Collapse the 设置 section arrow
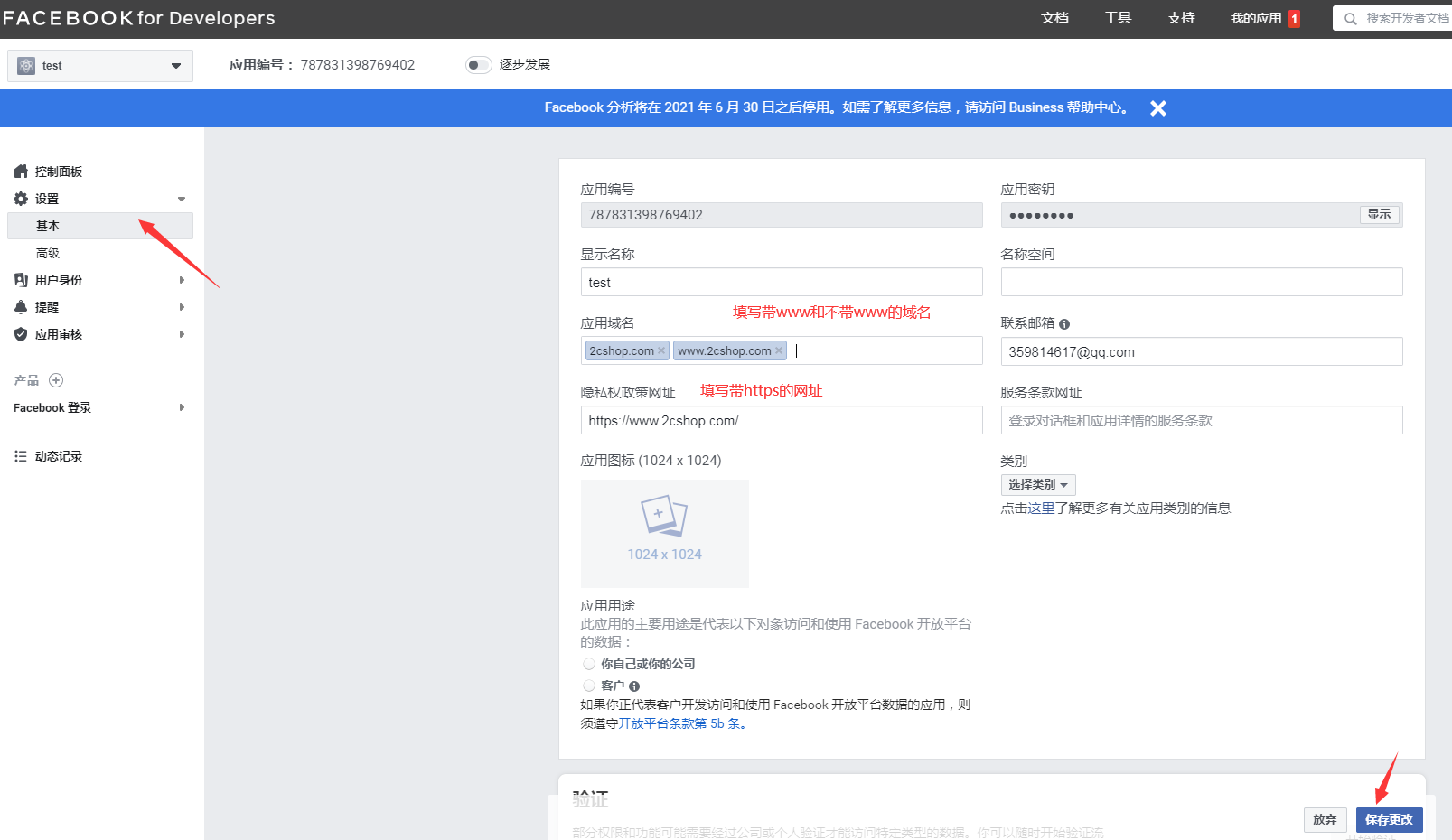The height and width of the screenshot is (840, 1452). (182, 199)
